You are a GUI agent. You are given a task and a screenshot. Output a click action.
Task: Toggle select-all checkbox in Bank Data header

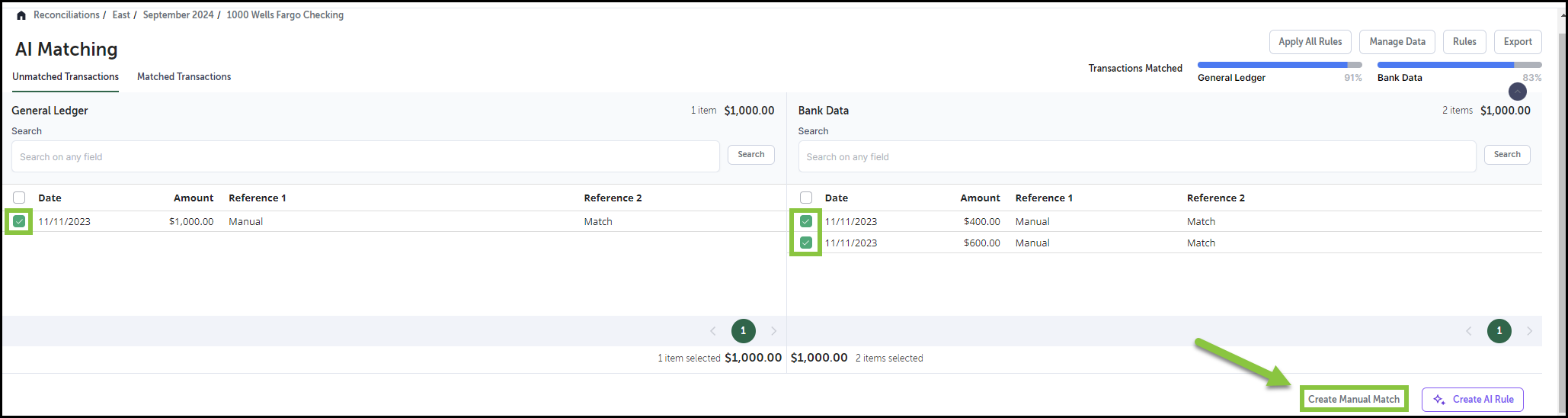[x=806, y=198]
